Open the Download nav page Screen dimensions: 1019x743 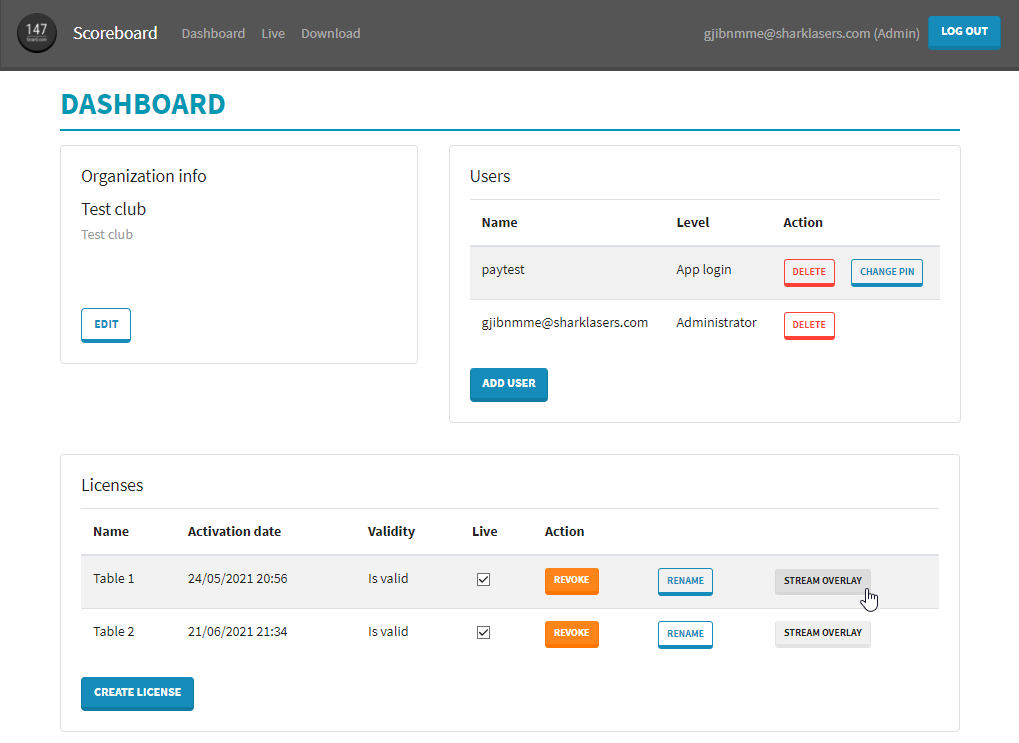click(x=330, y=33)
